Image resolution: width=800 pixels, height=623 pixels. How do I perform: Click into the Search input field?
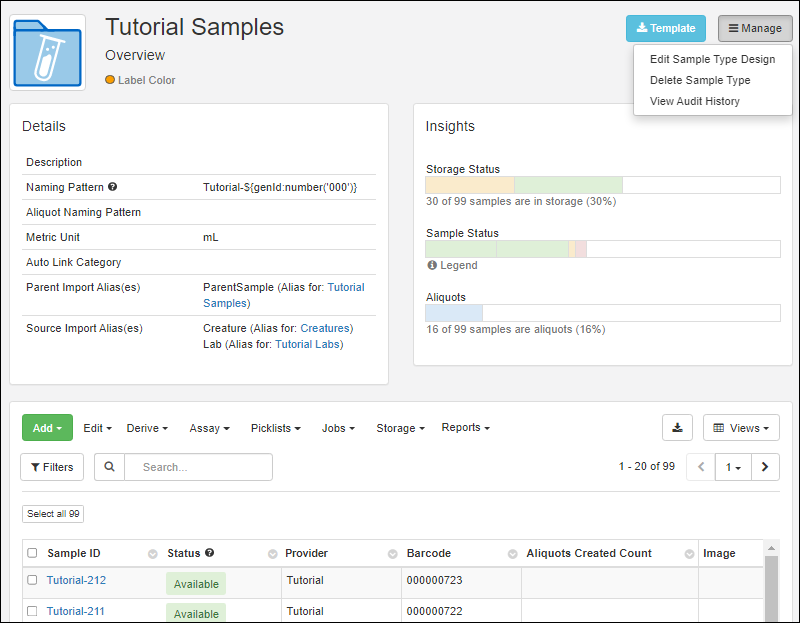click(x=200, y=467)
